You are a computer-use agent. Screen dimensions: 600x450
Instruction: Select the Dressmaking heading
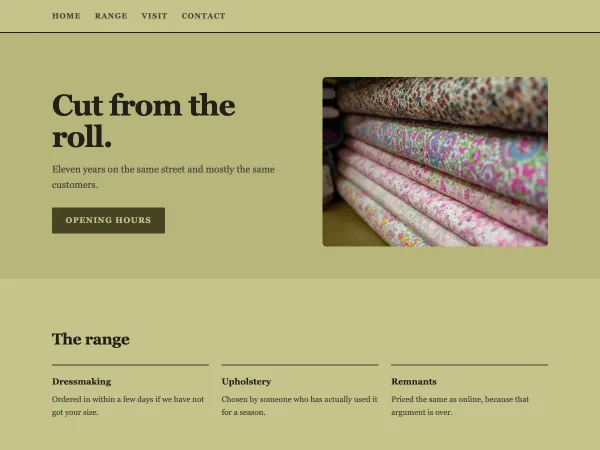coord(82,382)
